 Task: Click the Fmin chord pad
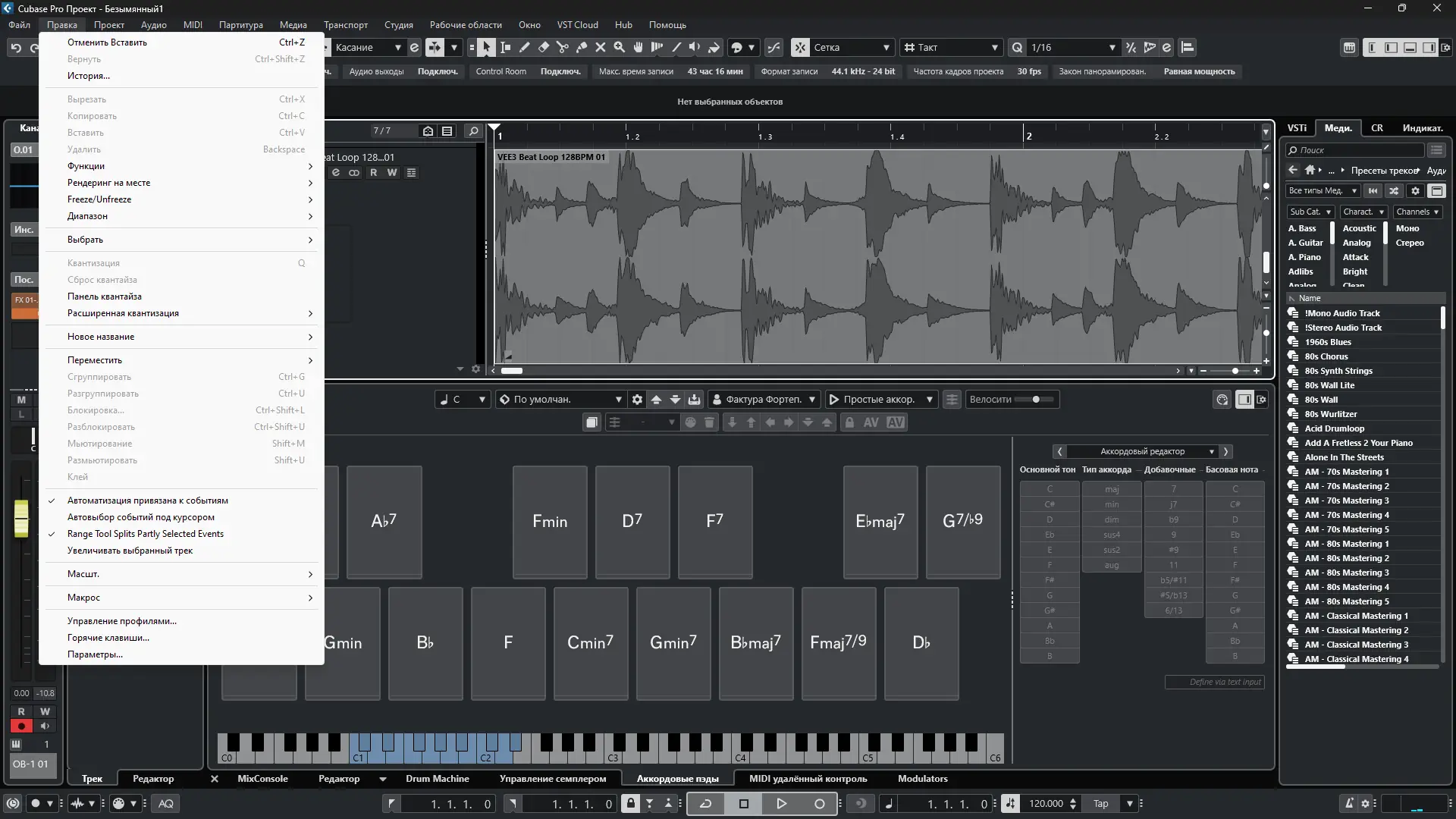pyautogui.click(x=550, y=522)
